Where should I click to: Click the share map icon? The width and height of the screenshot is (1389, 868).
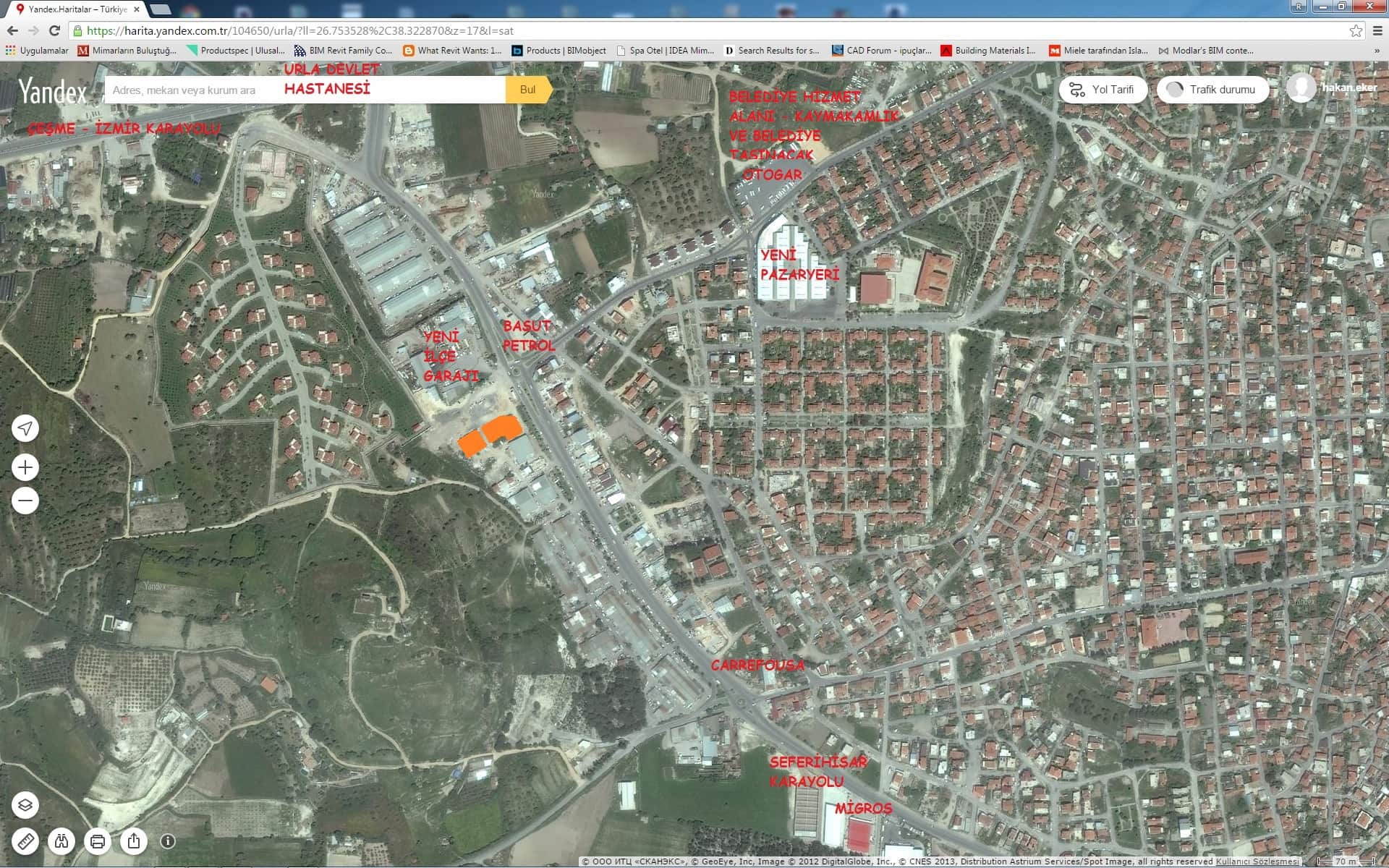pos(134,841)
